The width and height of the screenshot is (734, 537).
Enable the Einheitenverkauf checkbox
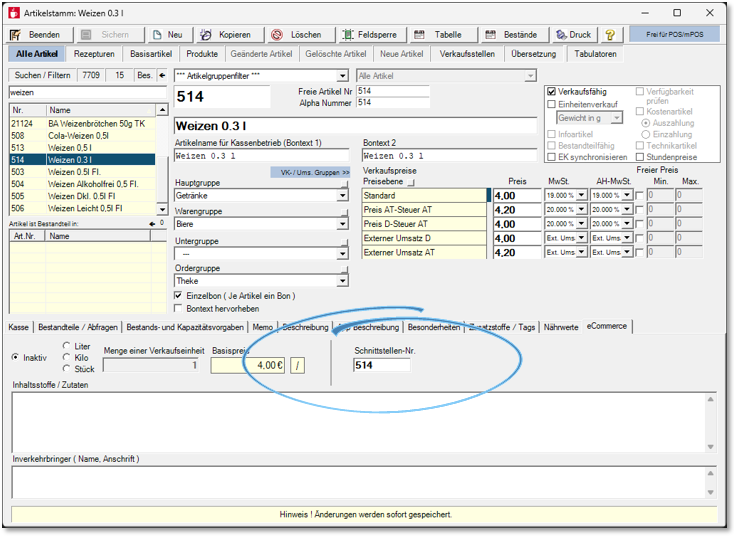pyautogui.click(x=551, y=104)
